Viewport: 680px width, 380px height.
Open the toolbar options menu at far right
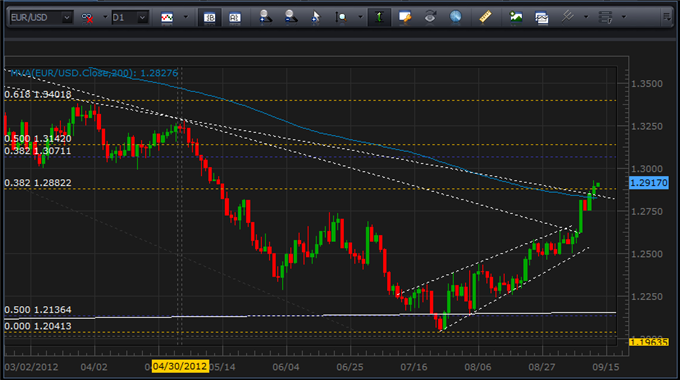(x=667, y=17)
